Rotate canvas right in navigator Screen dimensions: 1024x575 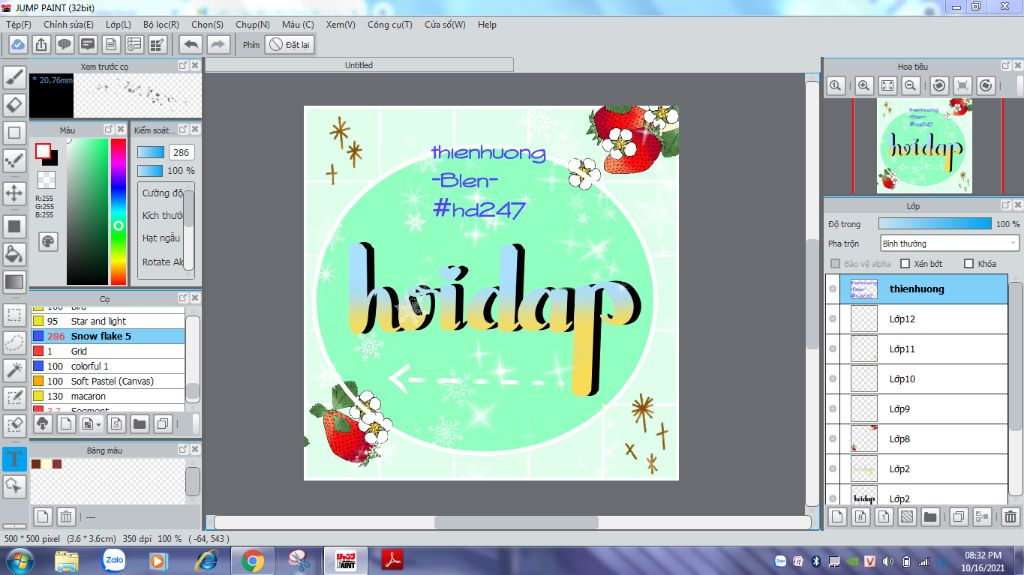pyautogui.click(x=986, y=86)
